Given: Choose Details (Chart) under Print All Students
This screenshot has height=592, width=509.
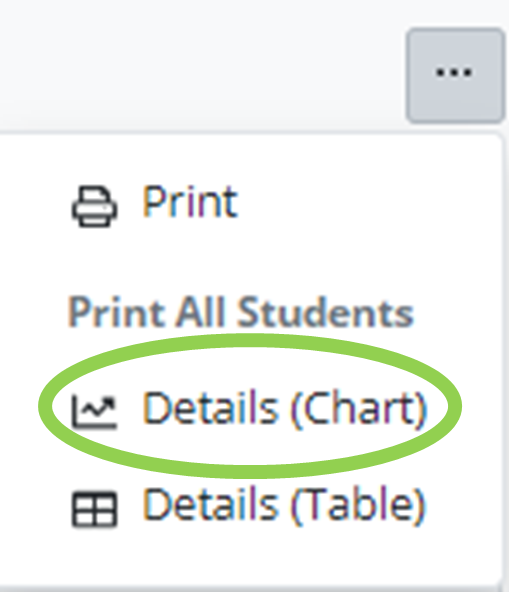Looking at the screenshot, I should [249, 409].
